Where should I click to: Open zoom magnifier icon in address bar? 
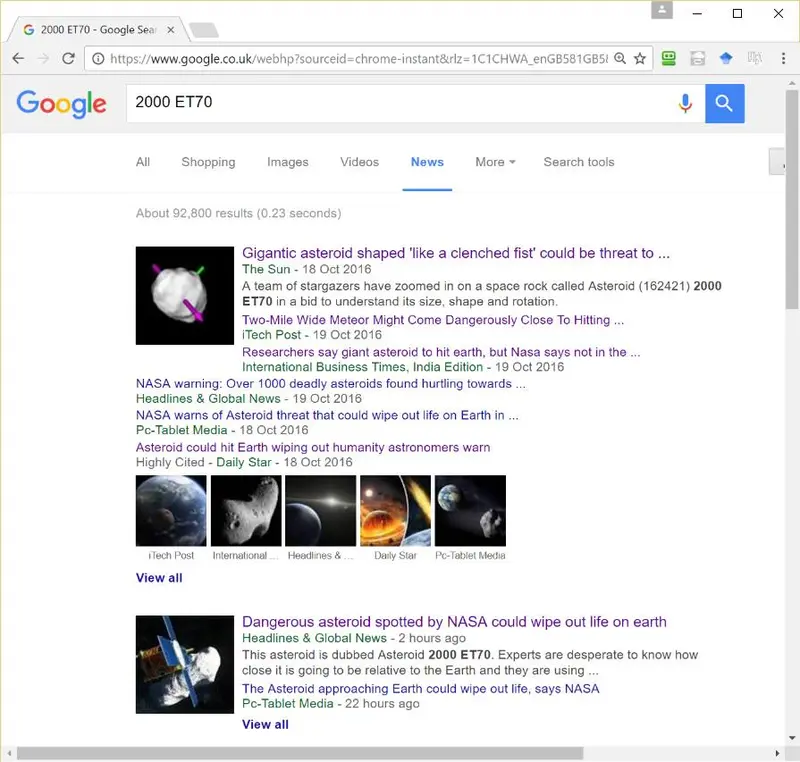[620, 59]
